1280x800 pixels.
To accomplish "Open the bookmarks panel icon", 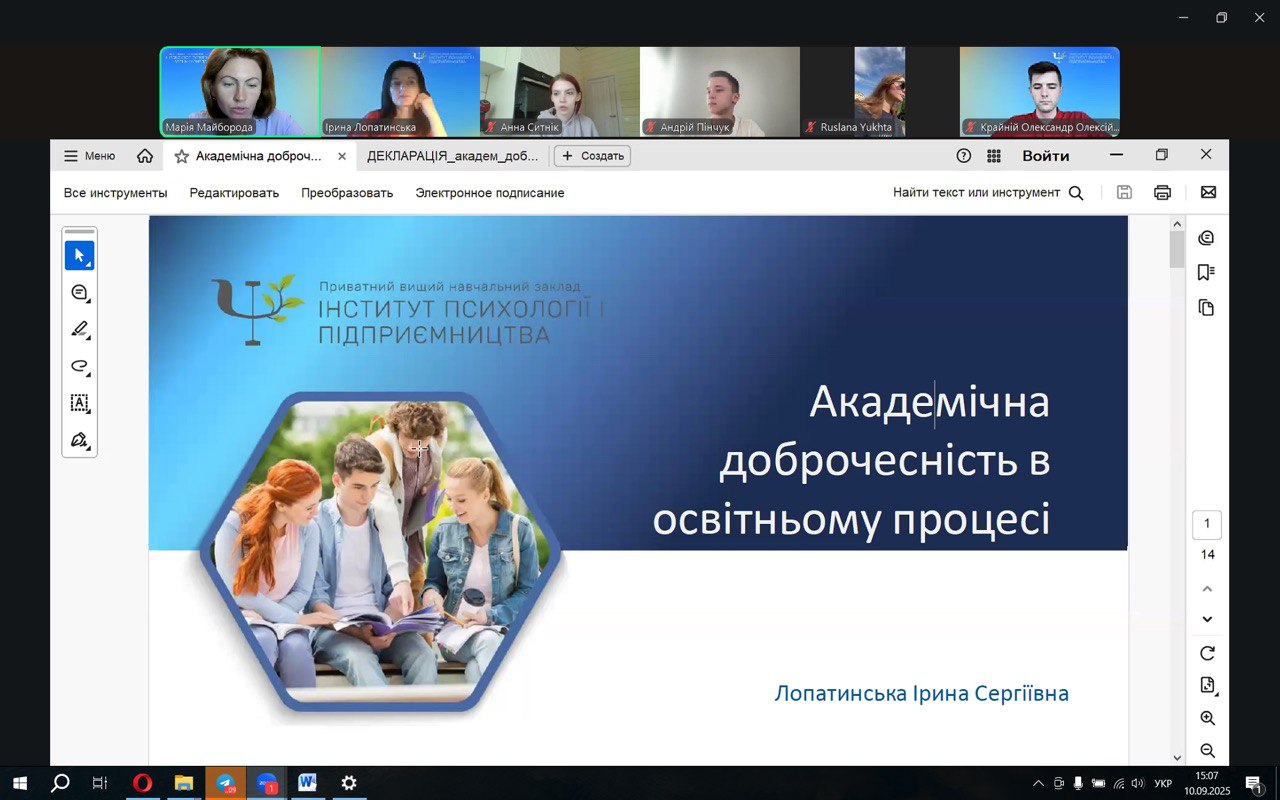I will (1206, 272).
